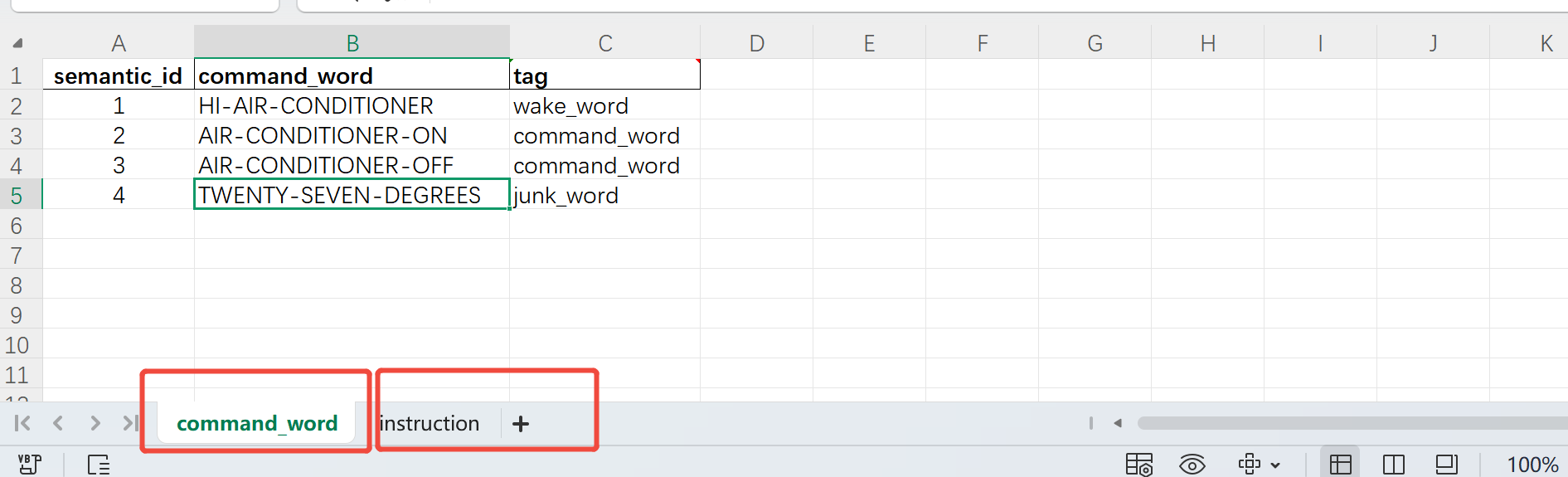Select cell with TWENTY-SEVEN-DEGREES

click(352, 195)
